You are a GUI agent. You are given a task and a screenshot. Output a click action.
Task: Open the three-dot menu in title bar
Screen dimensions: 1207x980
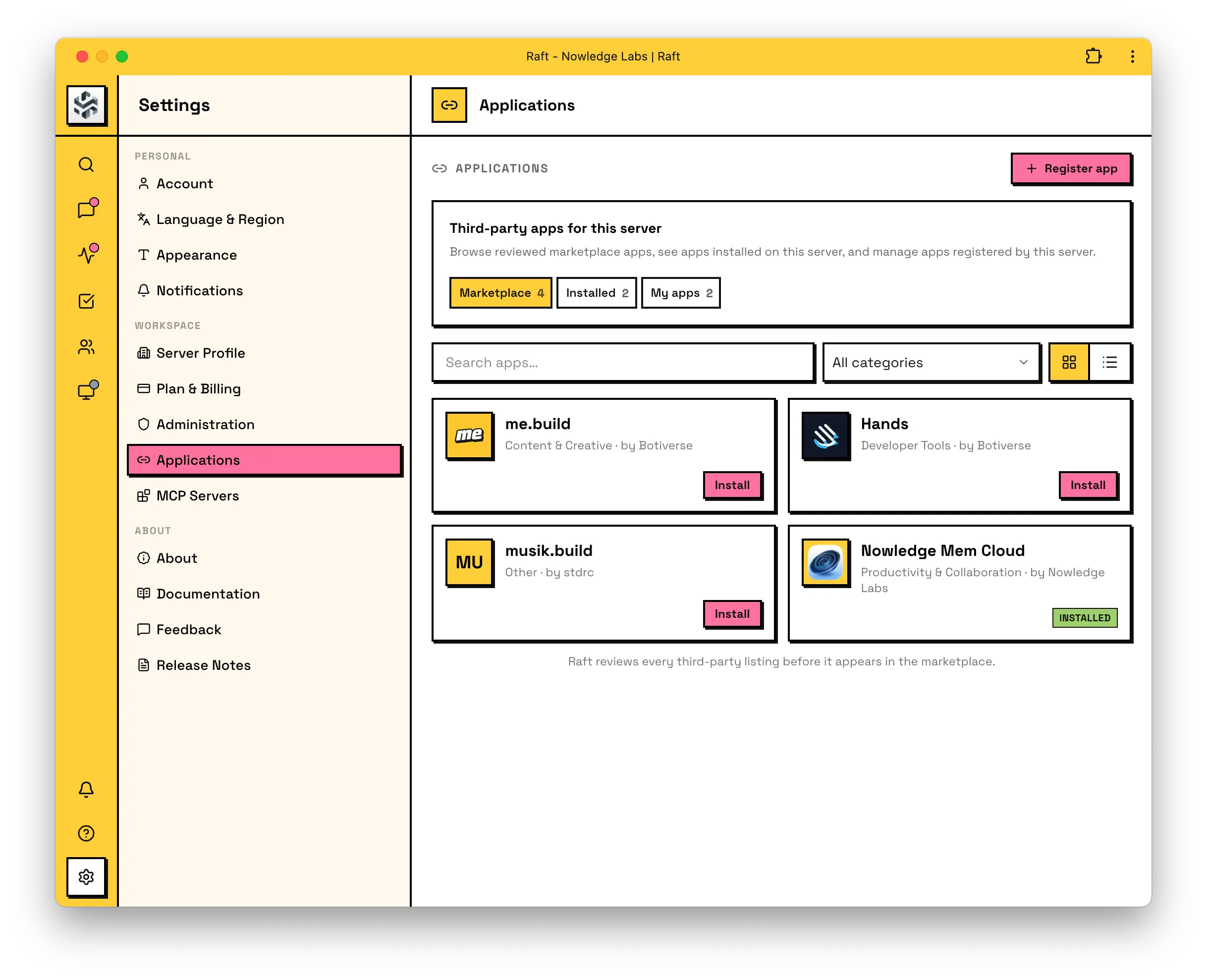[1132, 56]
